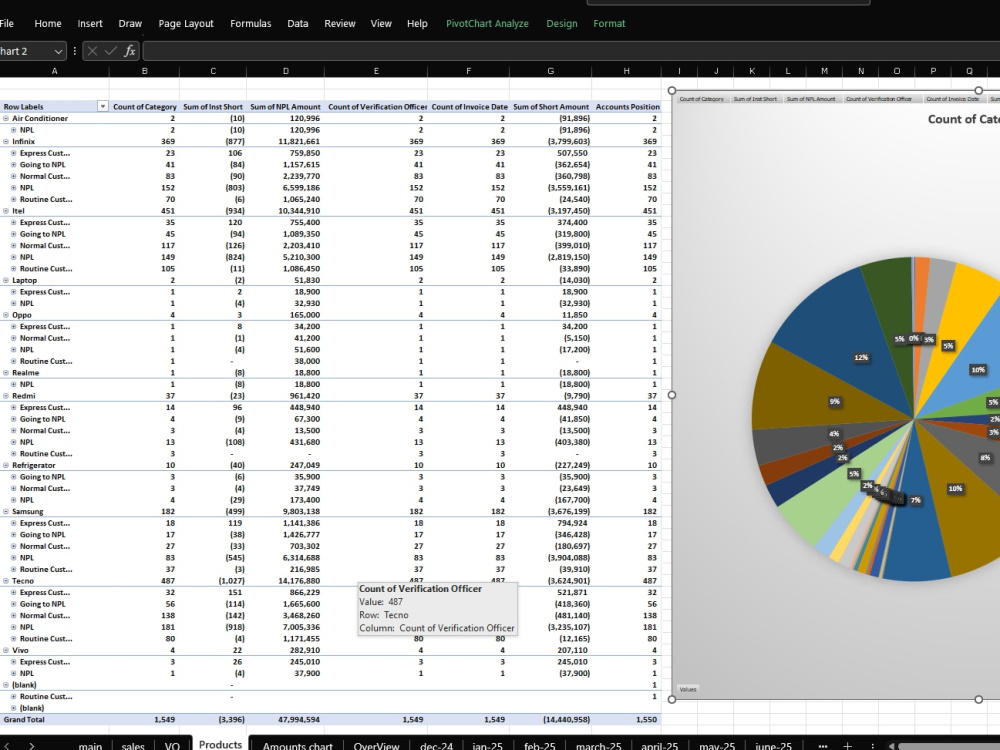Switch to the OverView sheet tab
Viewport: 1000px width, 750px height.
(x=376, y=746)
